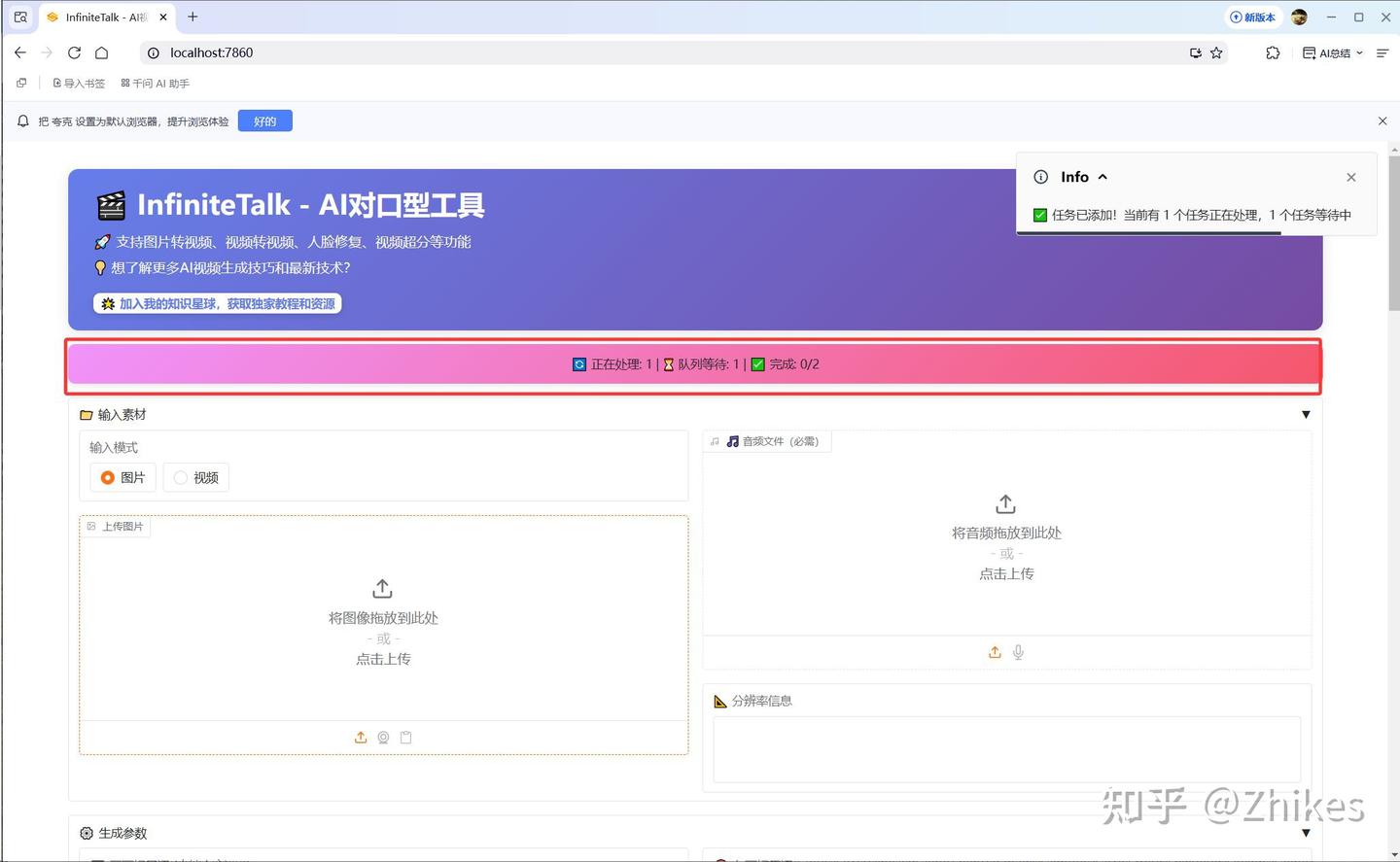Close the default browser prompt bar
1400x862 pixels.
[1382, 121]
